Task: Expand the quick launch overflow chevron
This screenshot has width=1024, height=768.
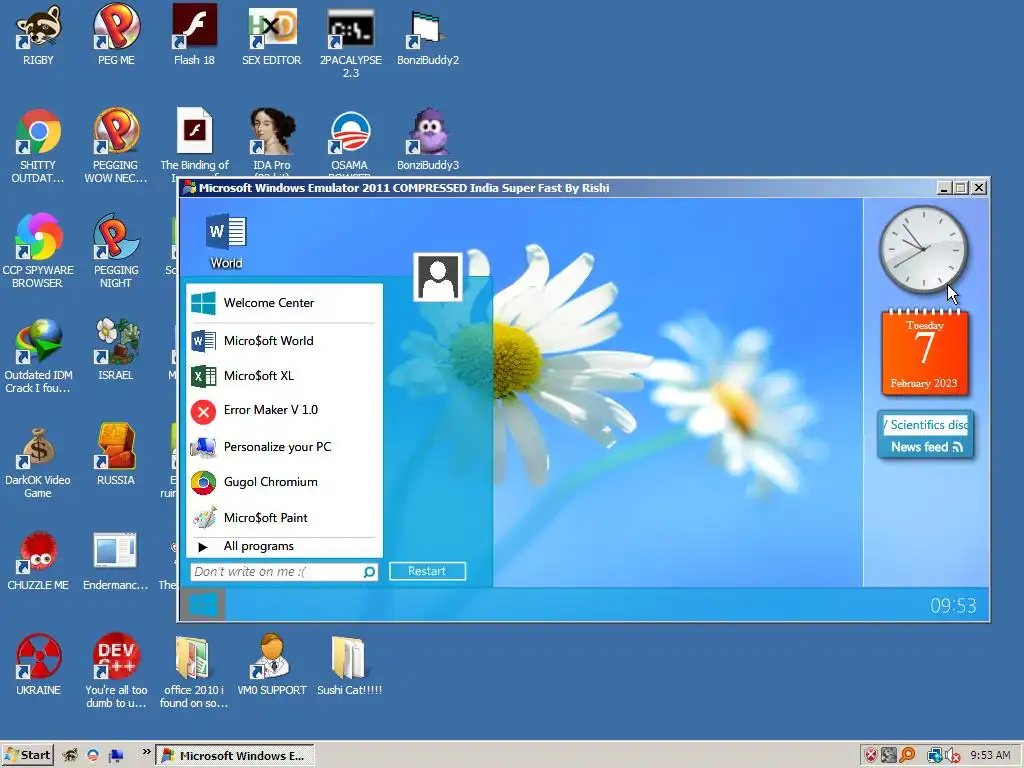Action: tap(146, 752)
